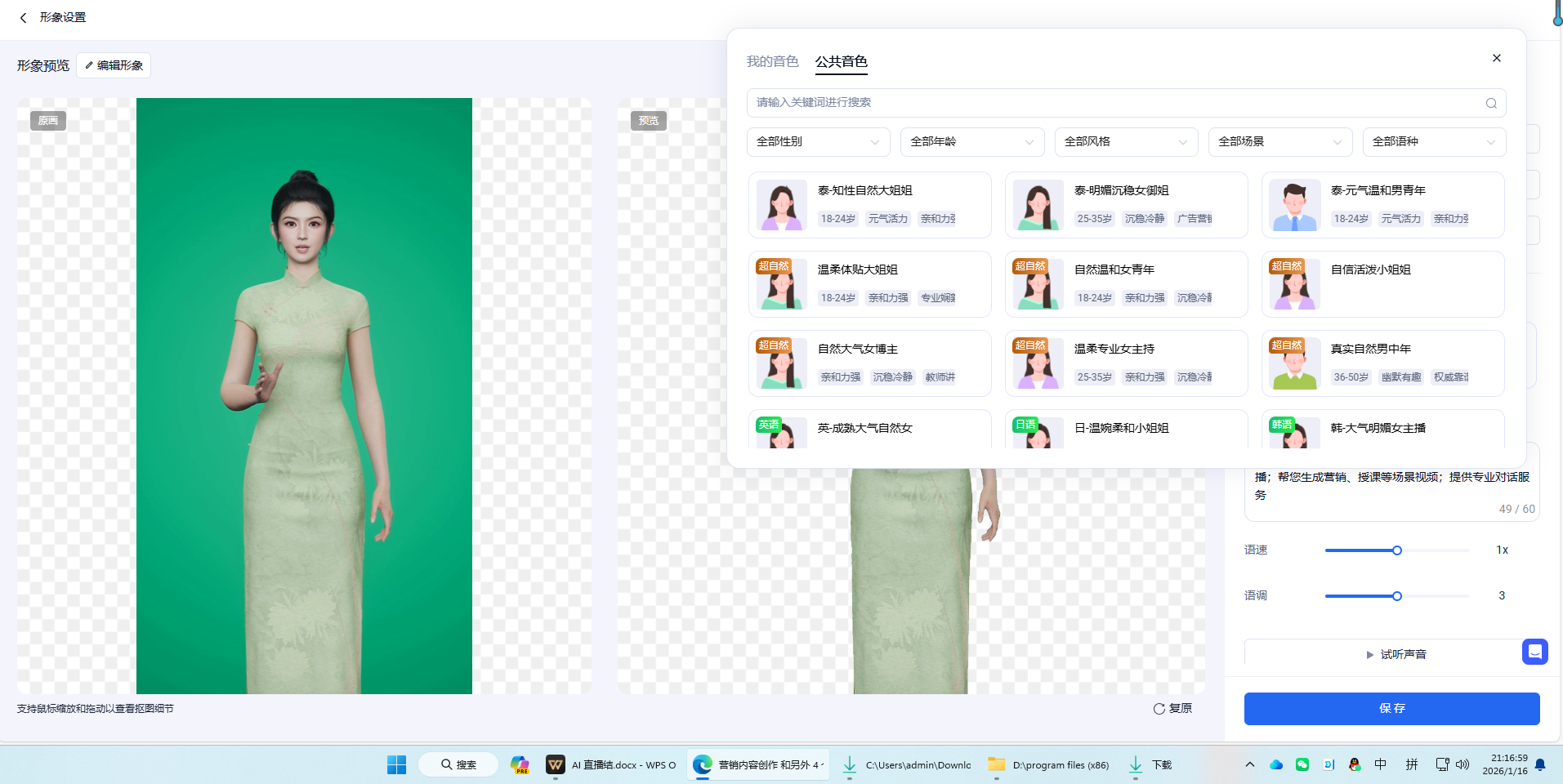
Task: Switch to the 我的音色 tab
Action: pyautogui.click(x=772, y=60)
